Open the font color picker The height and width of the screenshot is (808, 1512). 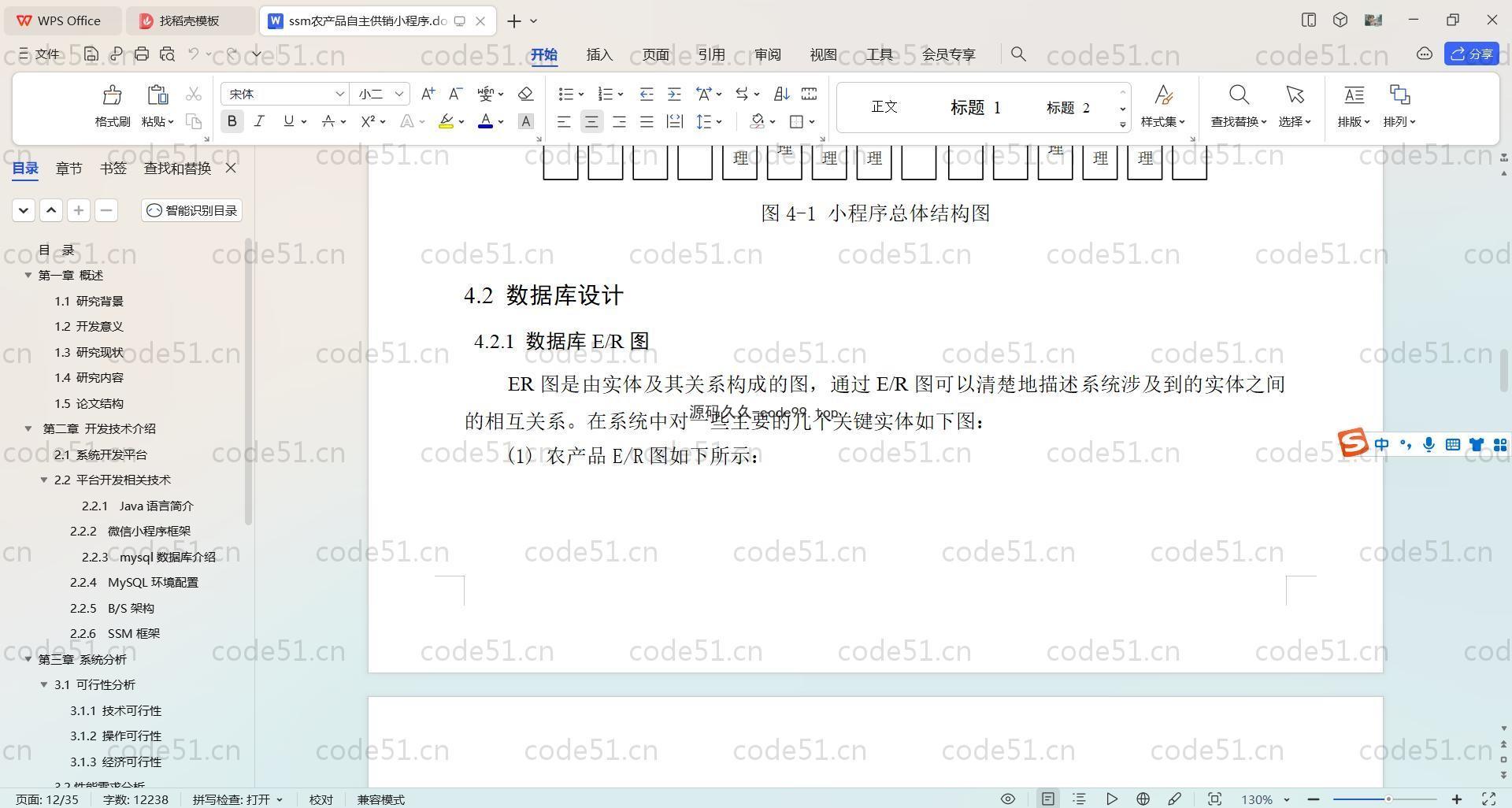point(501,121)
